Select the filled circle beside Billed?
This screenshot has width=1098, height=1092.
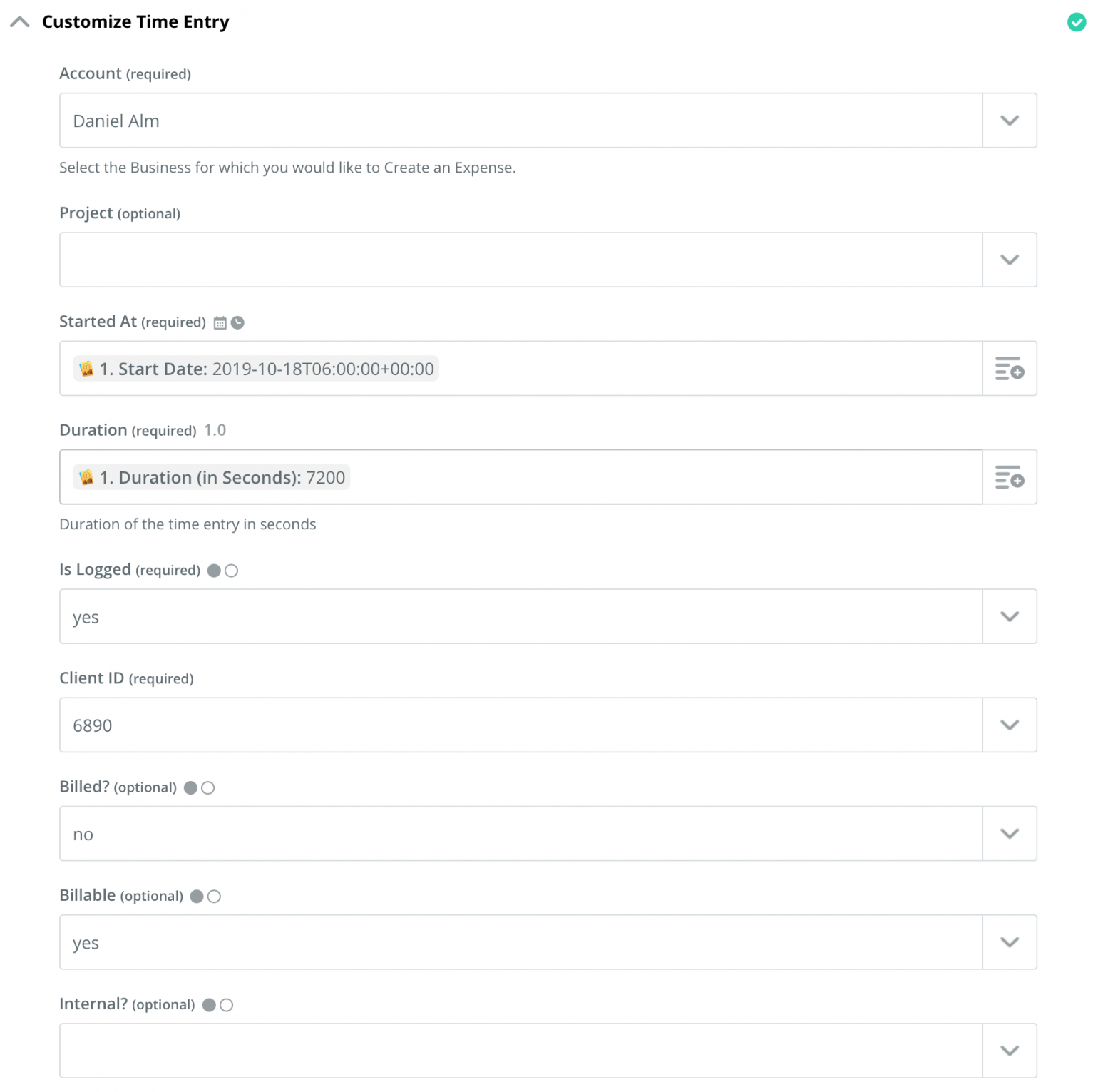pos(190,787)
